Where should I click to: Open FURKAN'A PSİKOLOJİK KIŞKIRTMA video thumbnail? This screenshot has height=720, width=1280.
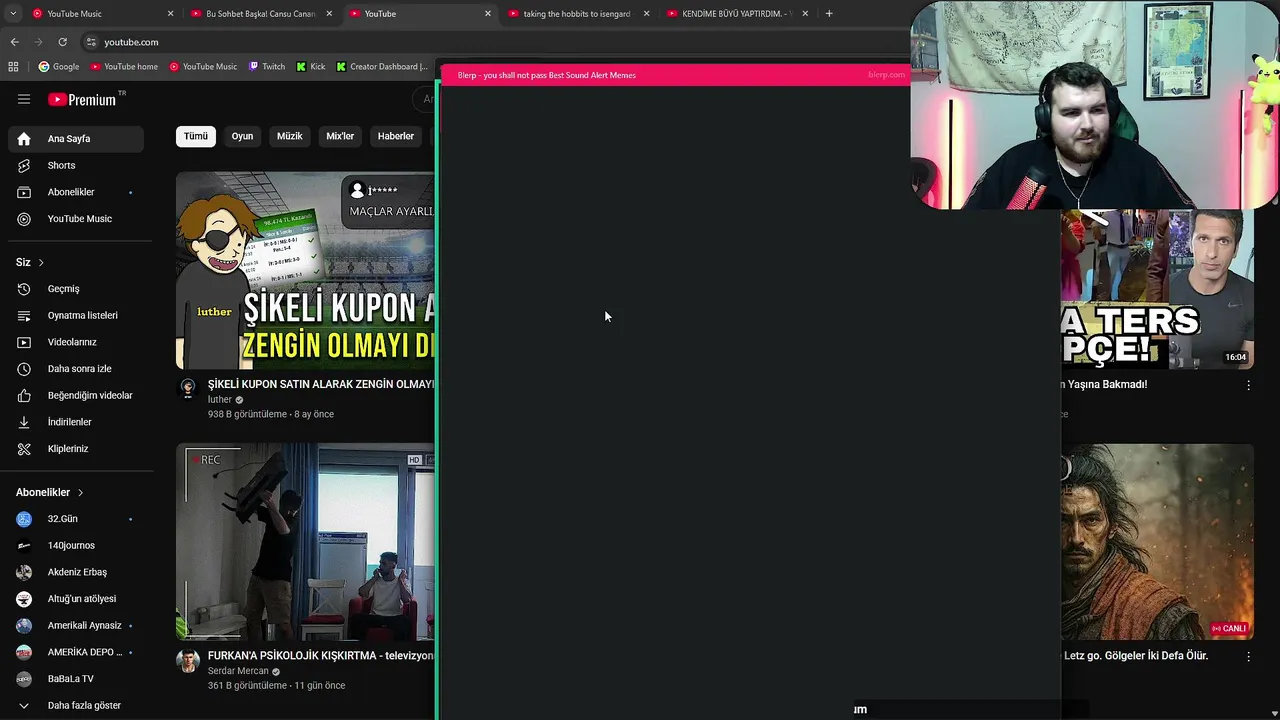(305, 542)
